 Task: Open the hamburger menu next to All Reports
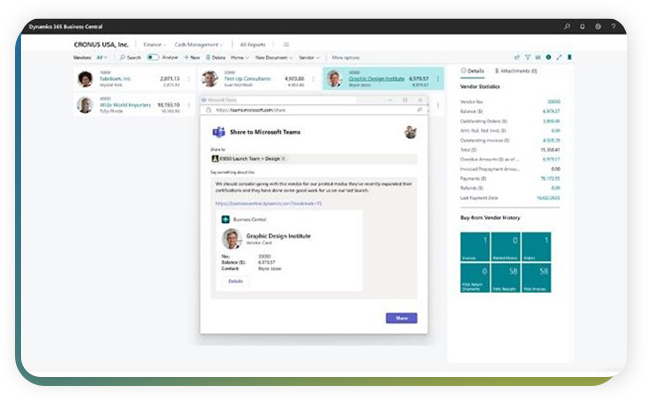click(286, 44)
